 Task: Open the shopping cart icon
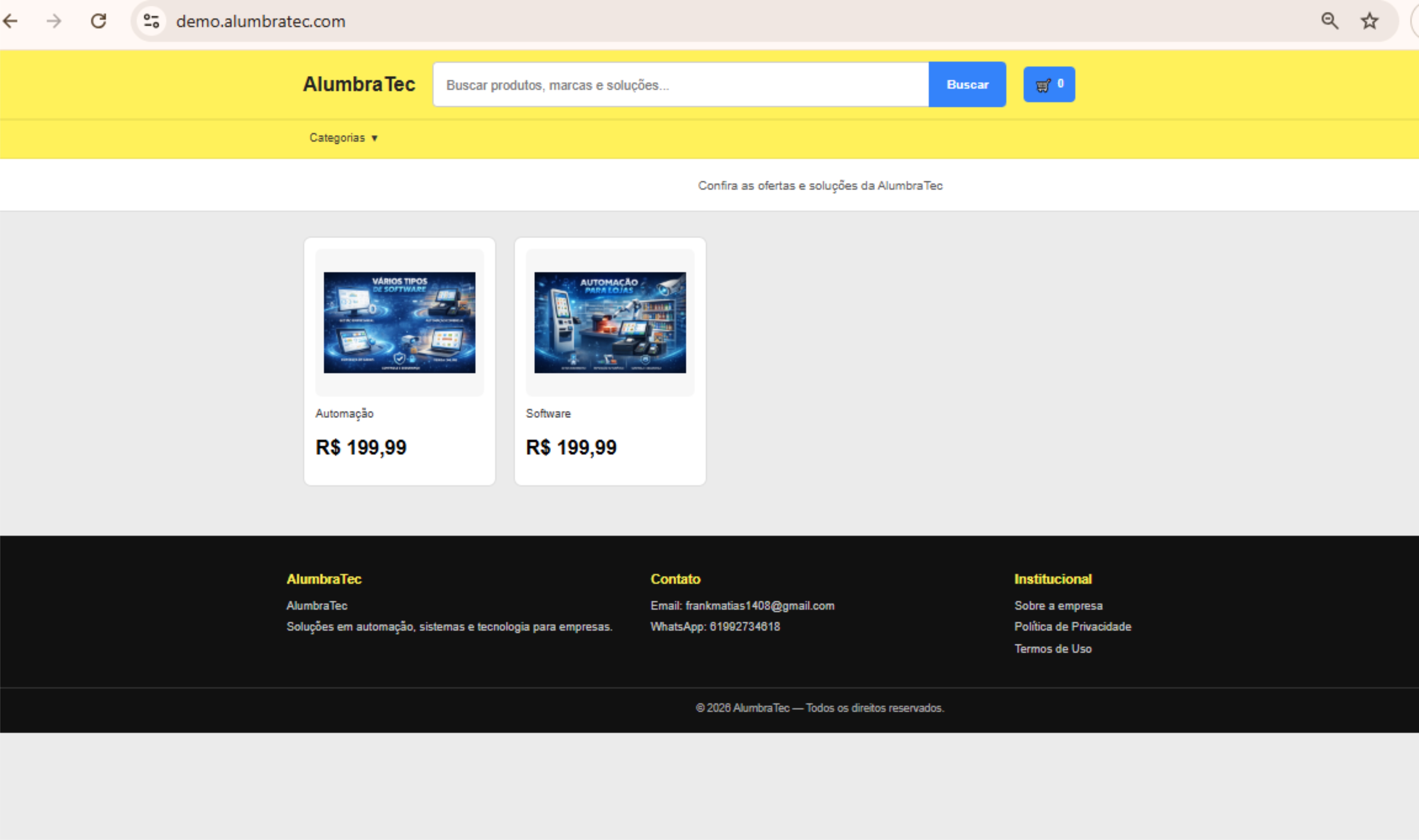1048,84
